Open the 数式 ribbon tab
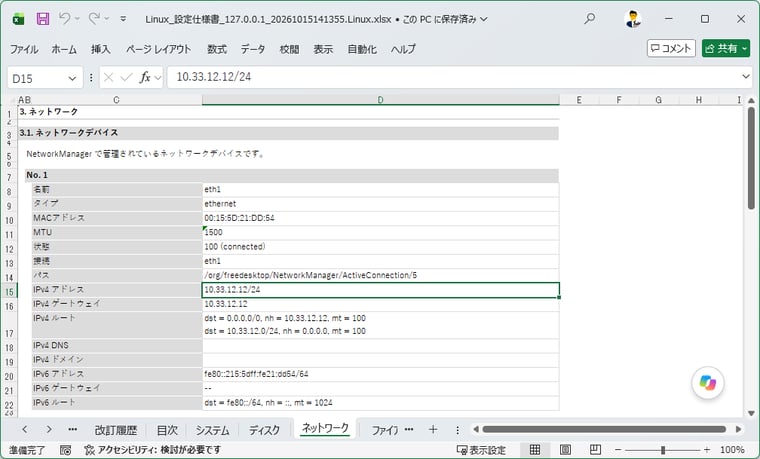This screenshot has width=760, height=459. point(217,49)
